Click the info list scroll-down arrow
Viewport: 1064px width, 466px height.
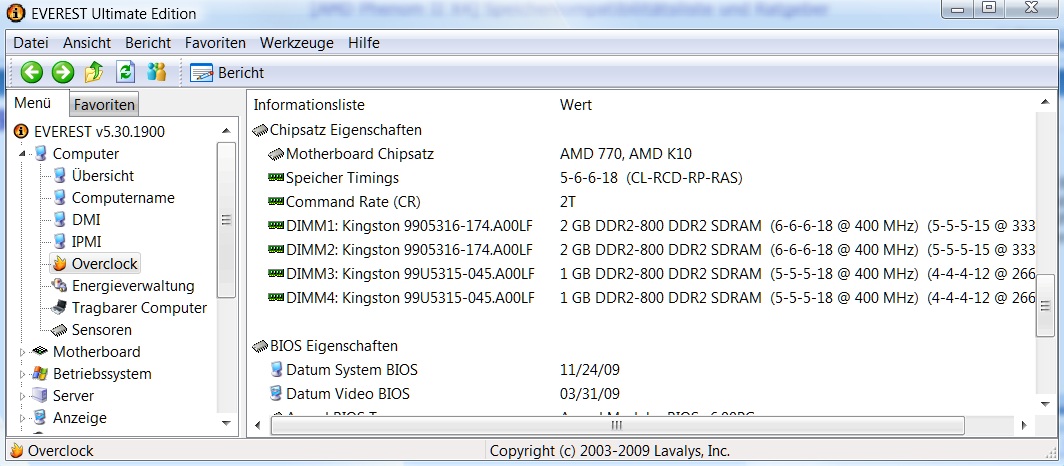coord(1046,404)
